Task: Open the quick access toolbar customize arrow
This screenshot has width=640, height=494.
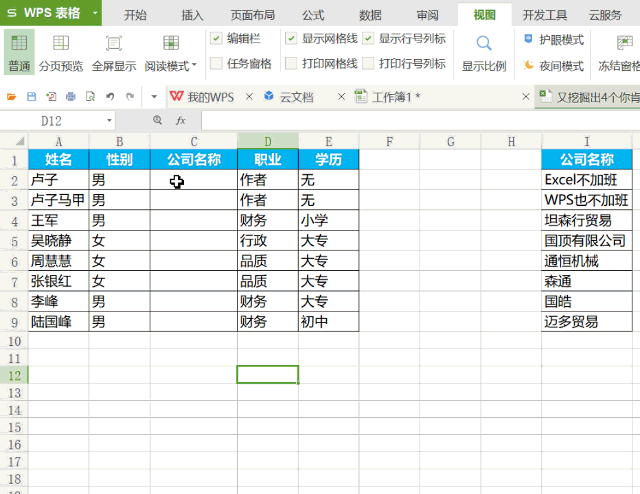Action: [x=154, y=97]
